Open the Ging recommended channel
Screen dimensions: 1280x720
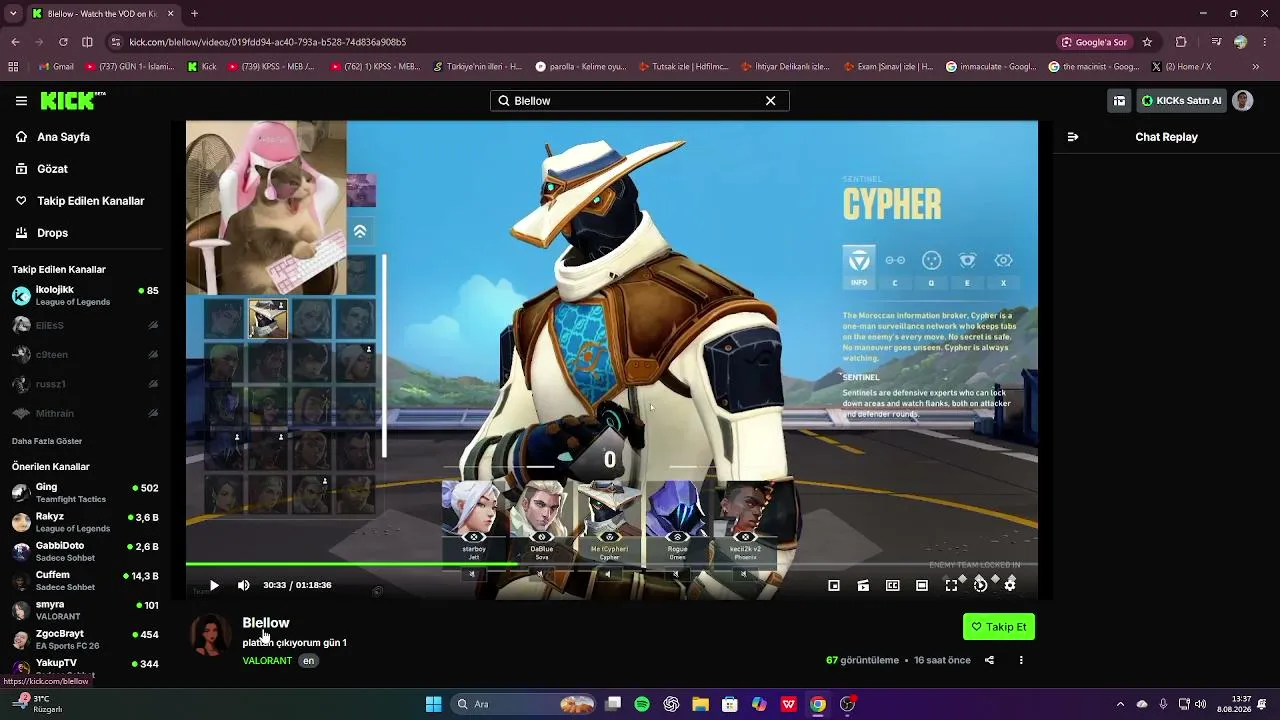coord(85,493)
